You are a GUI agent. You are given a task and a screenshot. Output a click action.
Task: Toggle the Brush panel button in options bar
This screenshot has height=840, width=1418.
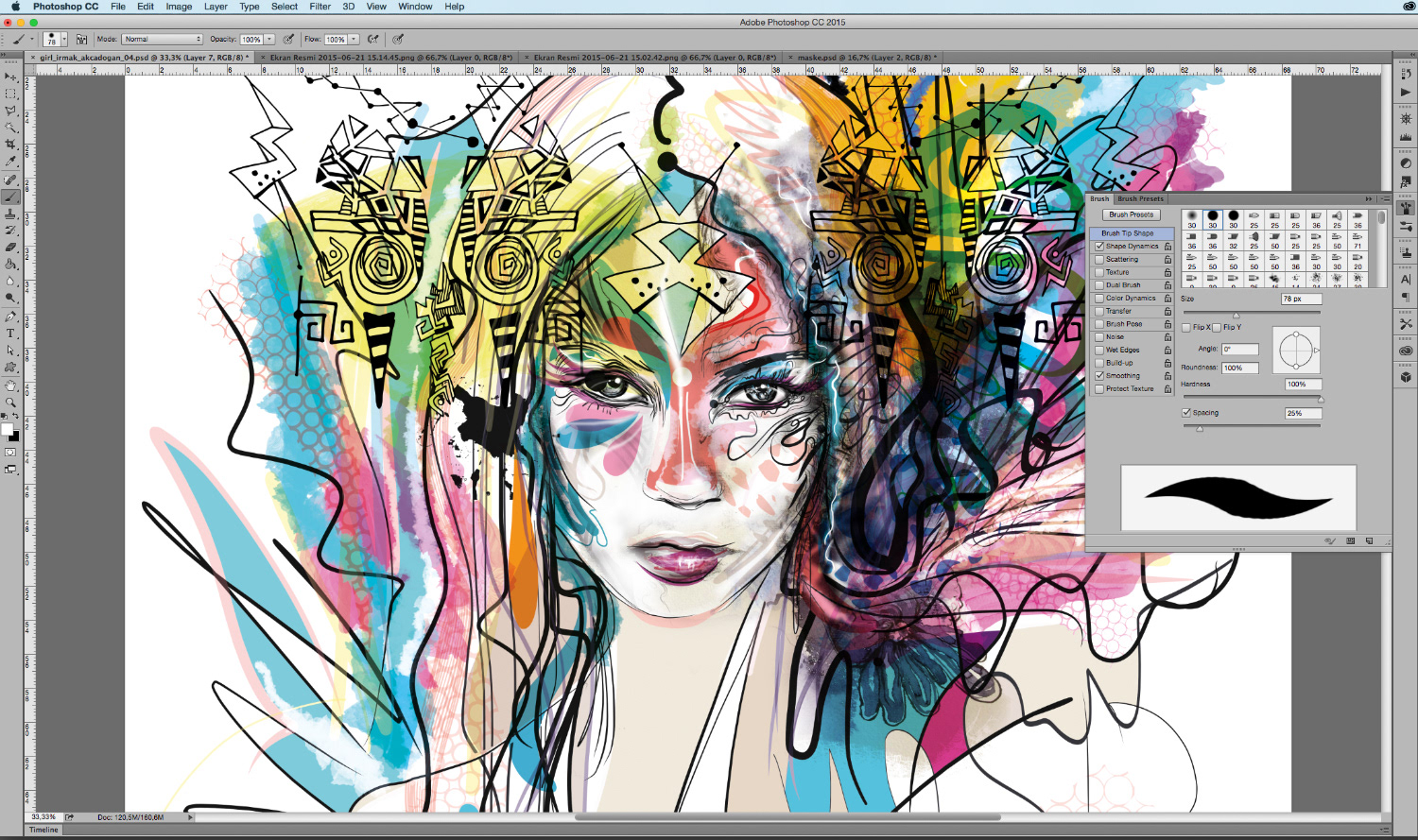tap(81, 39)
